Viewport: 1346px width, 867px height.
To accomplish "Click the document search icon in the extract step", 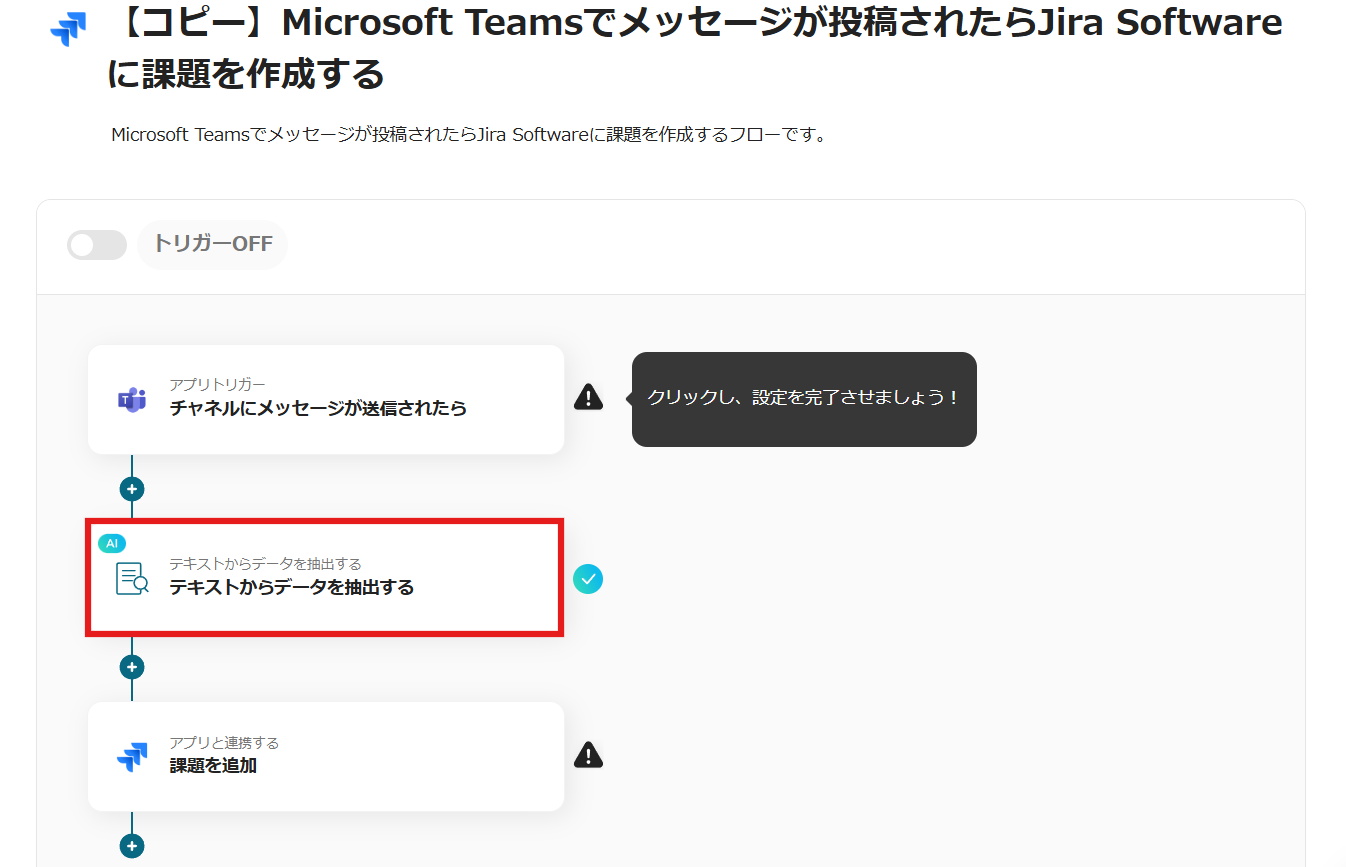I will [x=132, y=578].
